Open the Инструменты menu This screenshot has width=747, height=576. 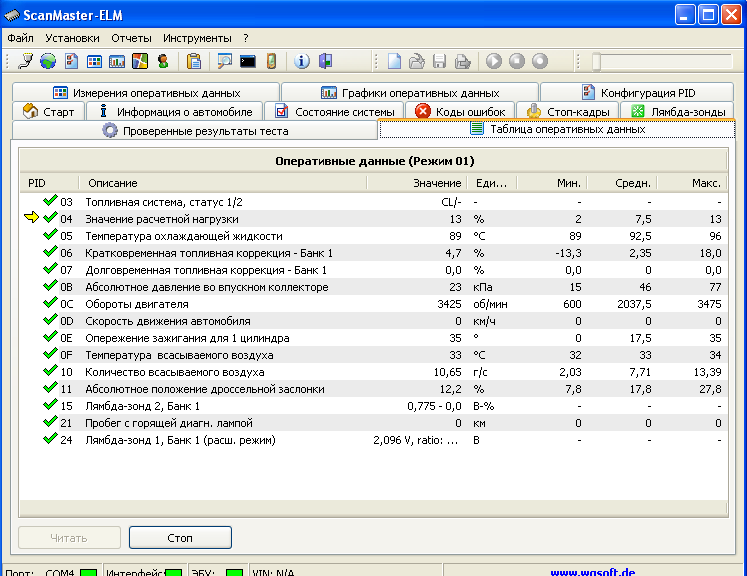pos(199,37)
